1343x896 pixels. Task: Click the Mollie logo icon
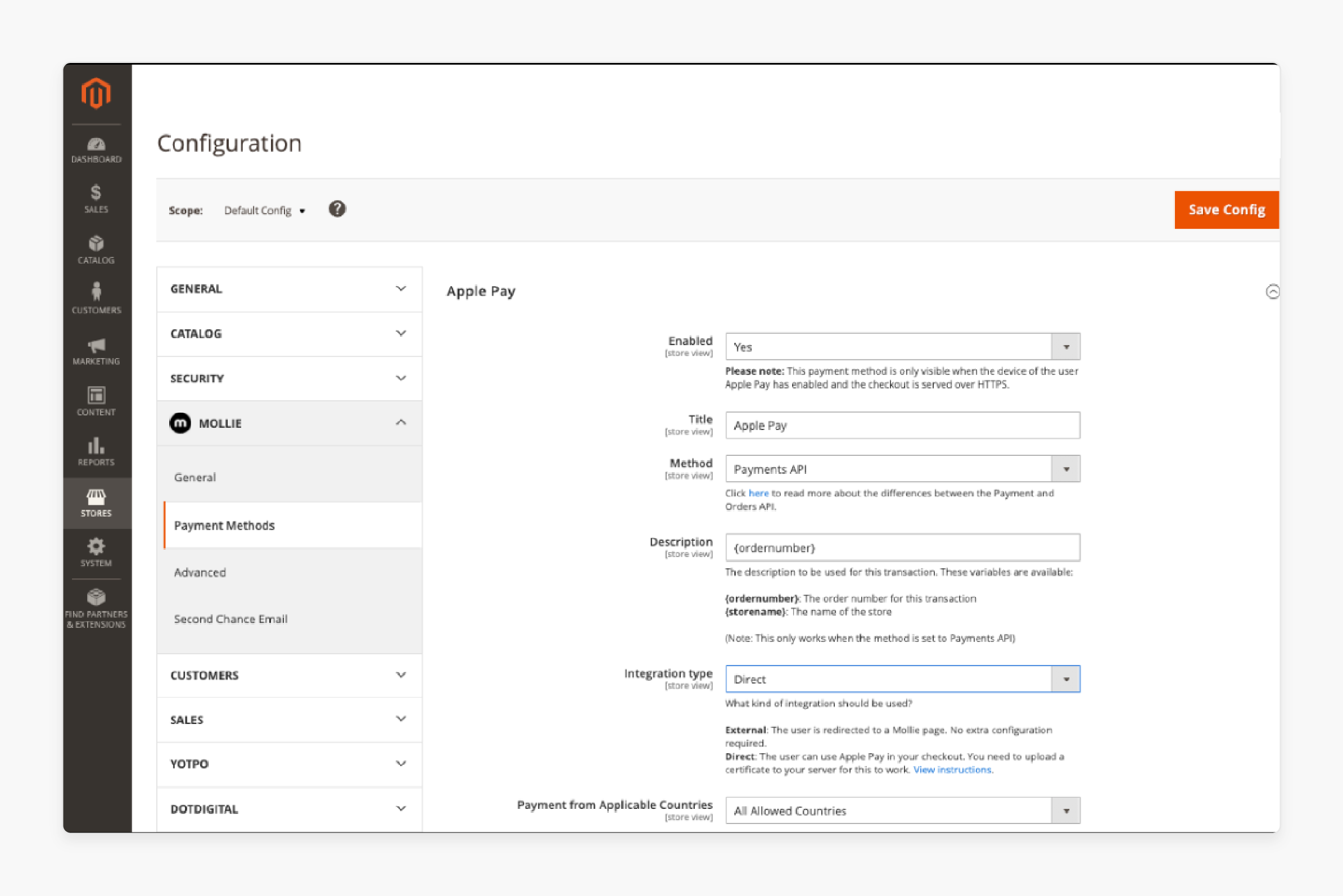180,423
